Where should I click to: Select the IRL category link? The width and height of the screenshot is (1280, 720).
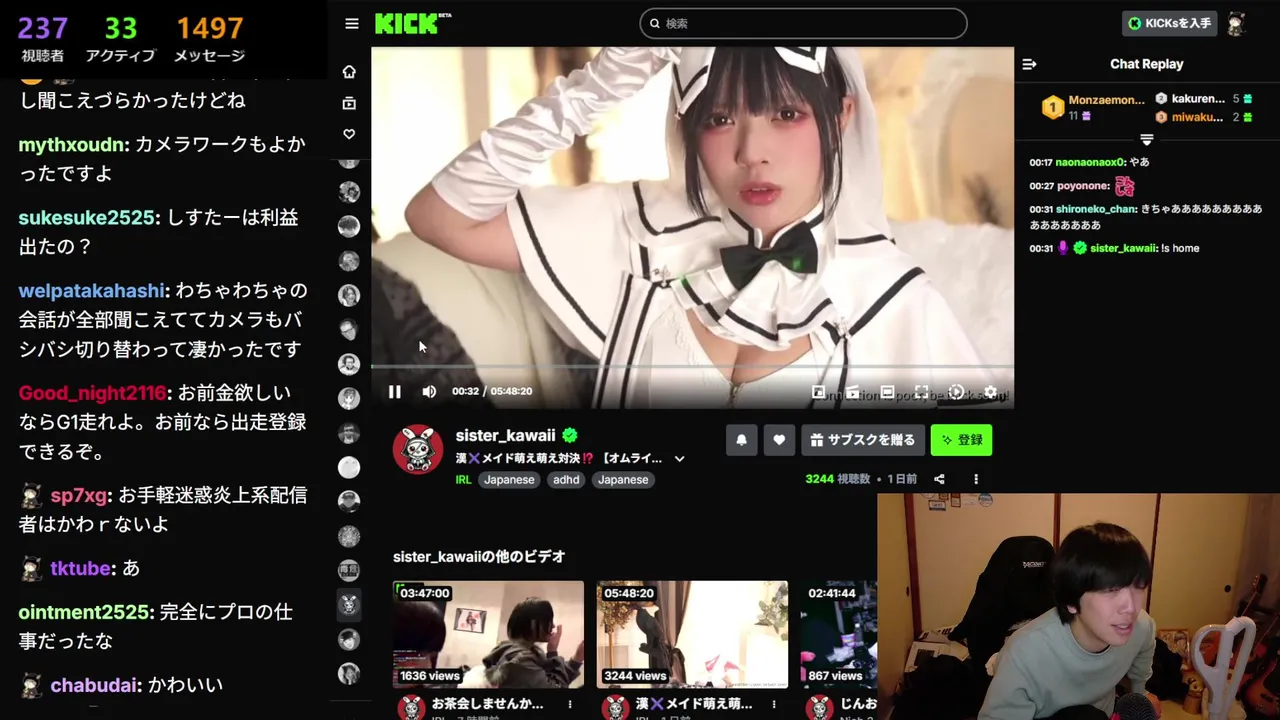coord(463,480)
